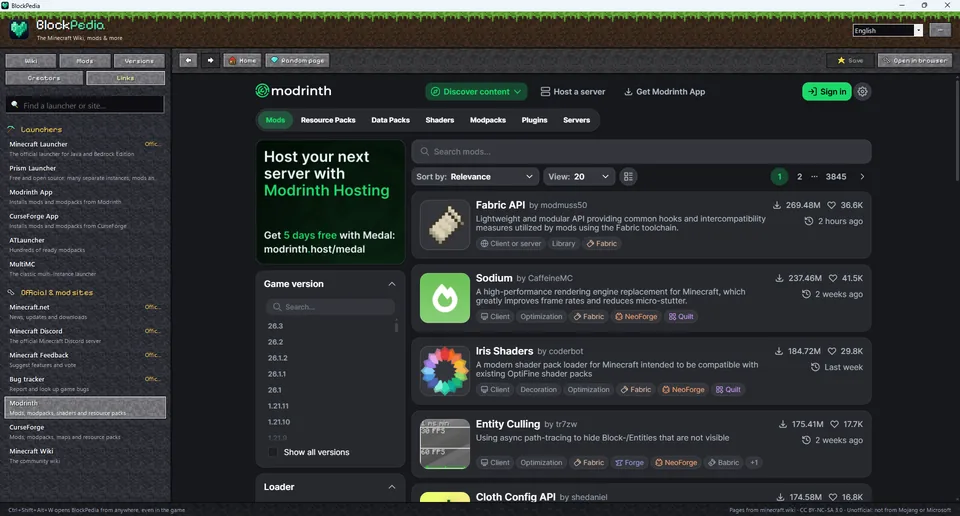Click the Forge tag on Entity Culling
Image resolution: width=960 pixels, height=516 pixels.
pyautogui.click(x=629, y=463)
